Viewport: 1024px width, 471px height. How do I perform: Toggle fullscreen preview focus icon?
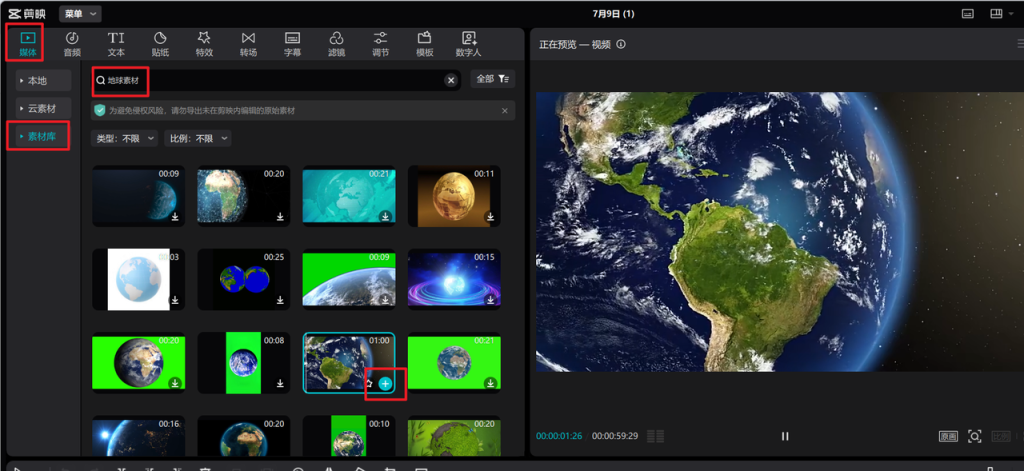point(974,437)
